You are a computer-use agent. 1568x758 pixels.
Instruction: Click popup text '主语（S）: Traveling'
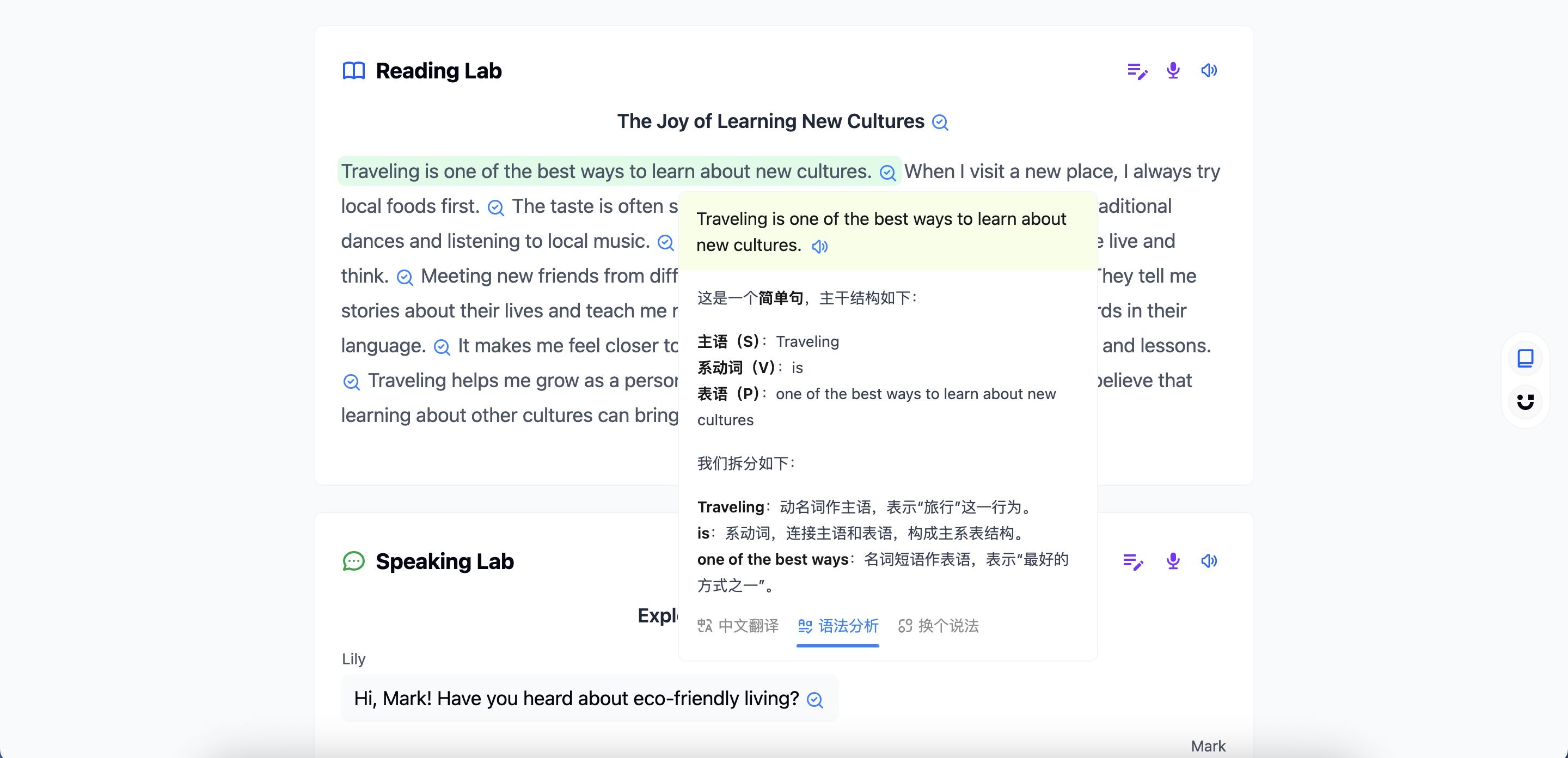pos(768,341)
